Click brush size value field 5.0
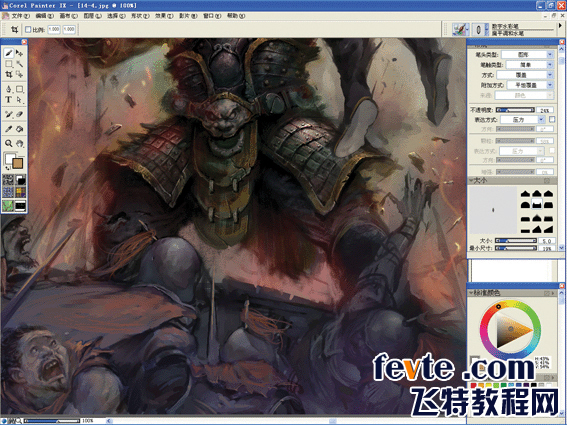Image resolution: width=567 pixels, height=425 pixels. 547,241
